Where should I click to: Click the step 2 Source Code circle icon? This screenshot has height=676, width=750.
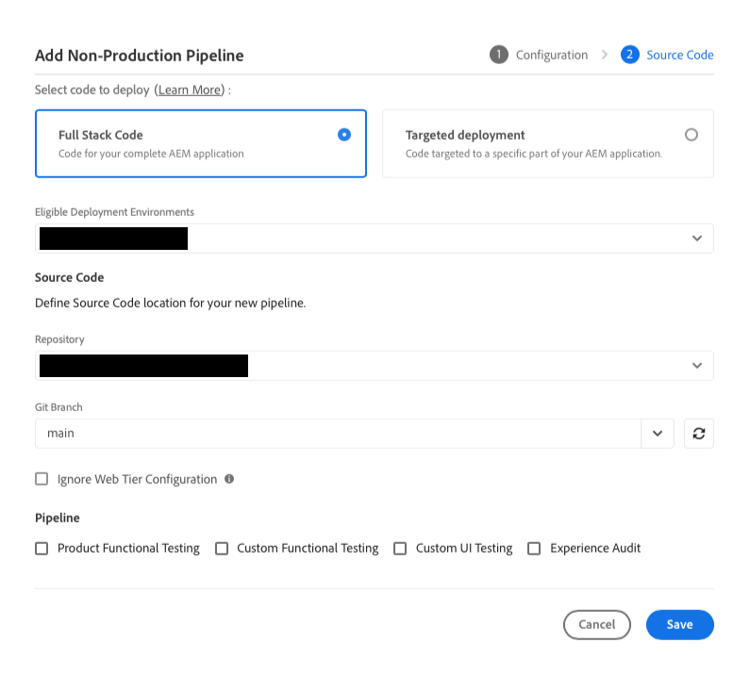point(630,55)
